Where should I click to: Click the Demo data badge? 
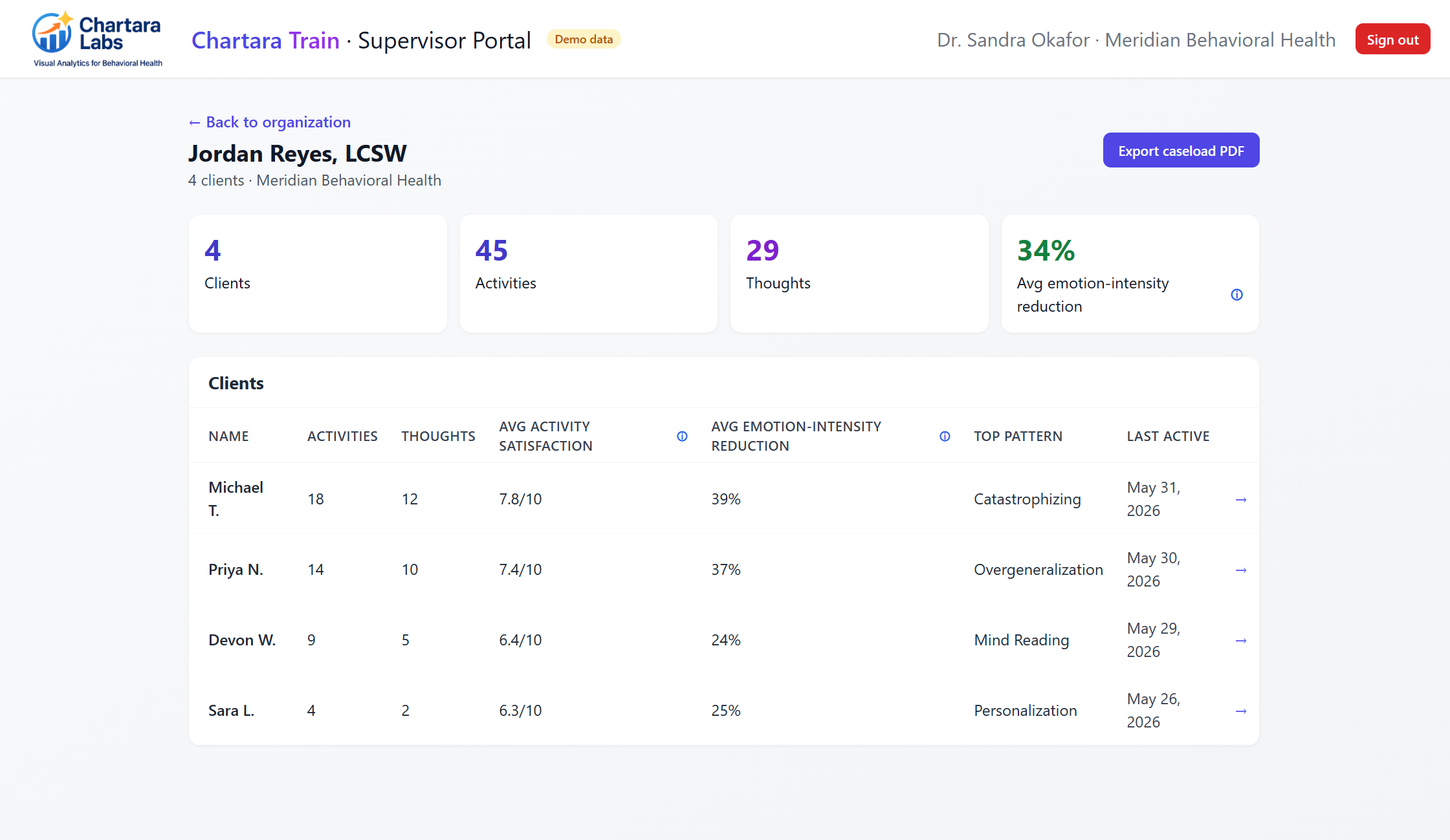[x=584, y=39]
